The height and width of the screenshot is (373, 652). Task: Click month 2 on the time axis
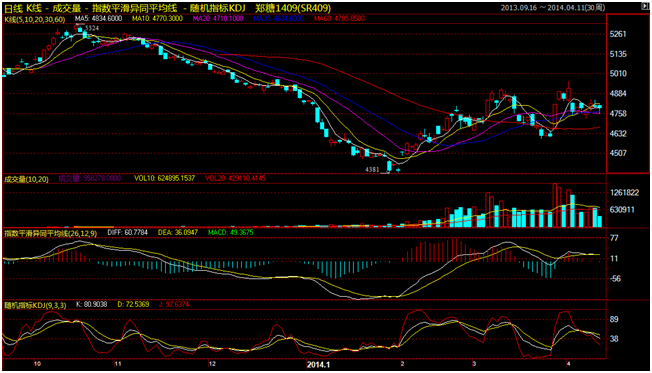[x=403, y=364]
